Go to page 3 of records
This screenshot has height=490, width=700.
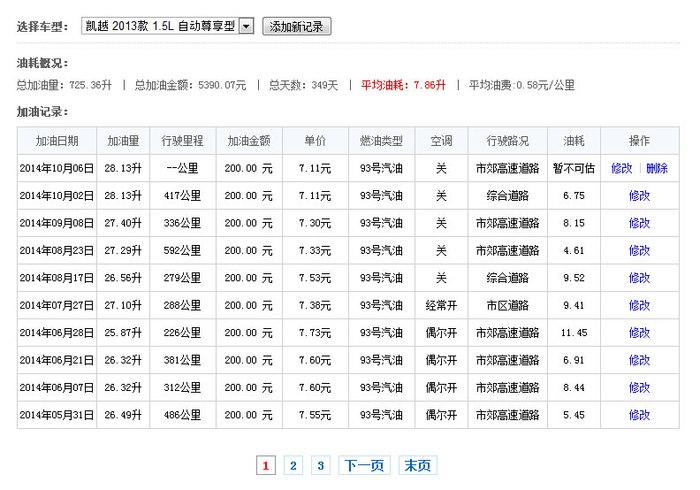[x=320, y=465]
